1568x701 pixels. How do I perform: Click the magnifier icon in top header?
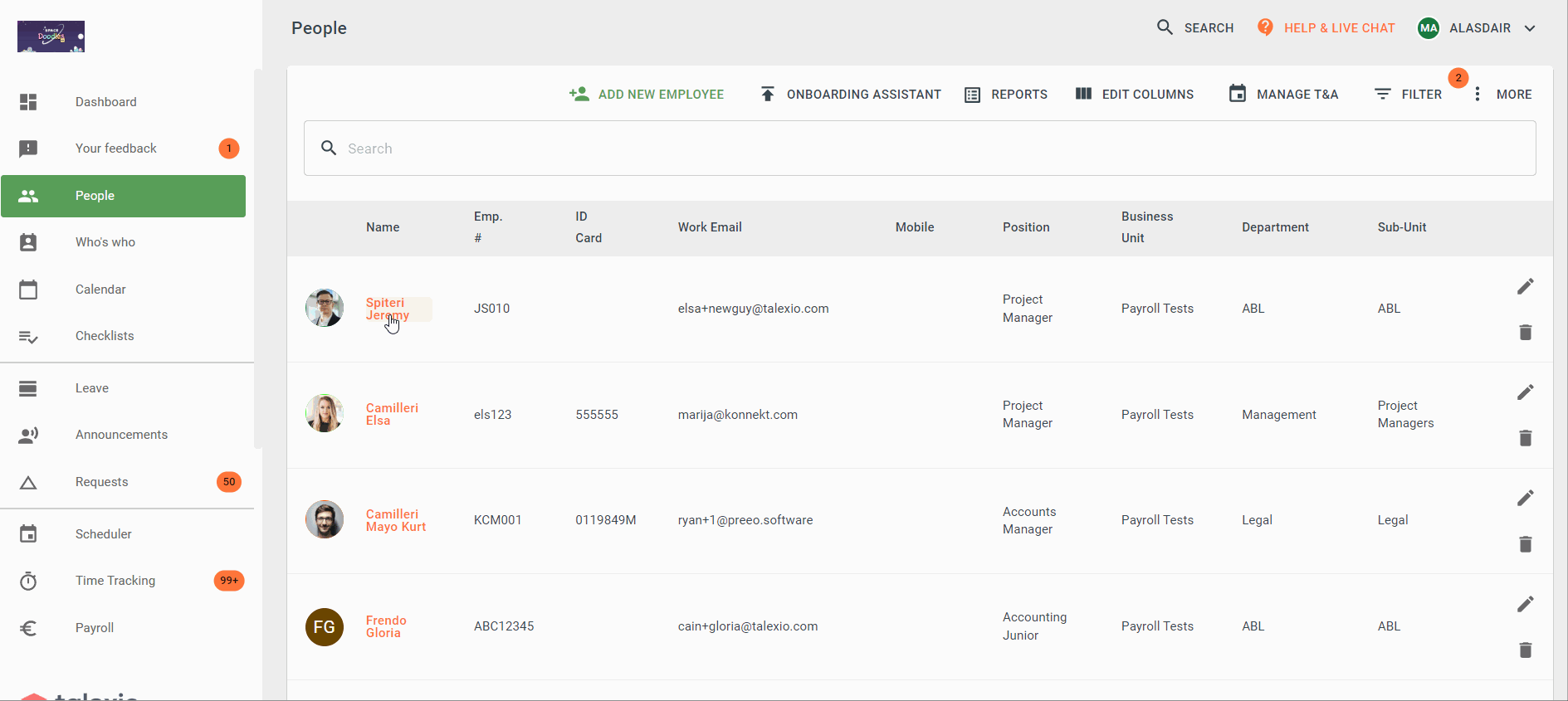point(1165,27)
